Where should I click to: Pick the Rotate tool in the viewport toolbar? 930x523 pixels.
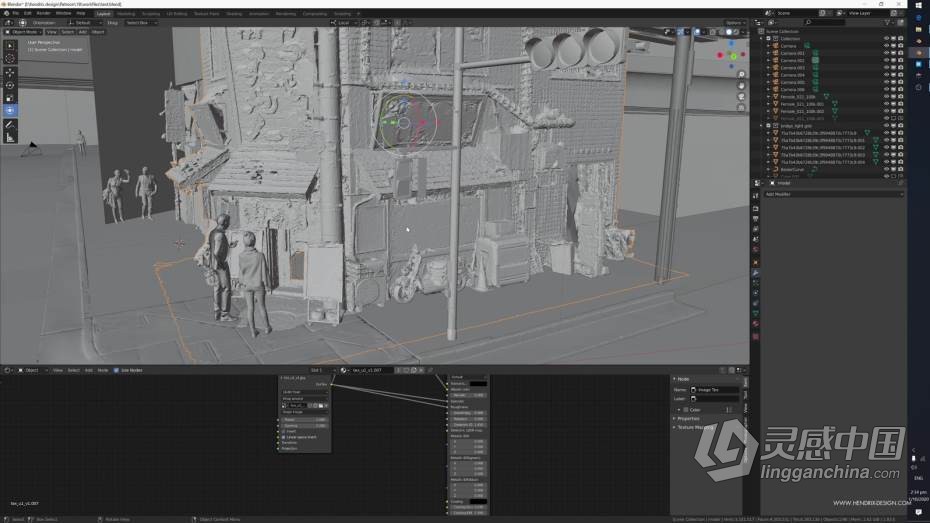point(10,85)
